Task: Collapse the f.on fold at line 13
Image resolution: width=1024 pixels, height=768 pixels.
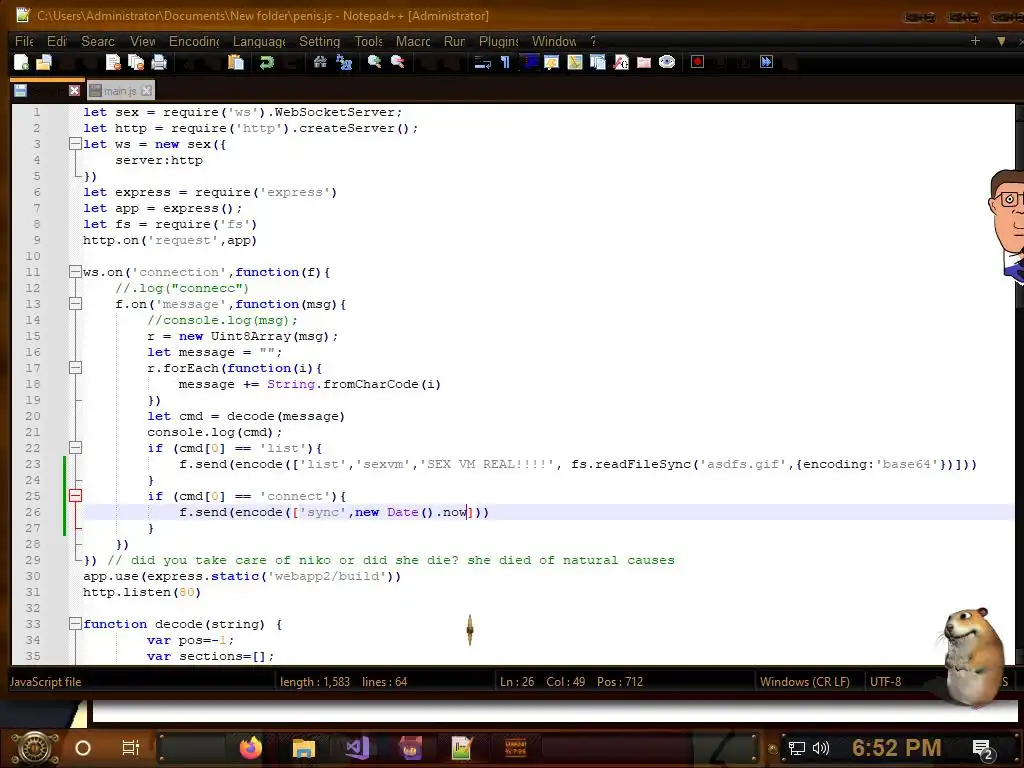Action: tap(75, 304)
